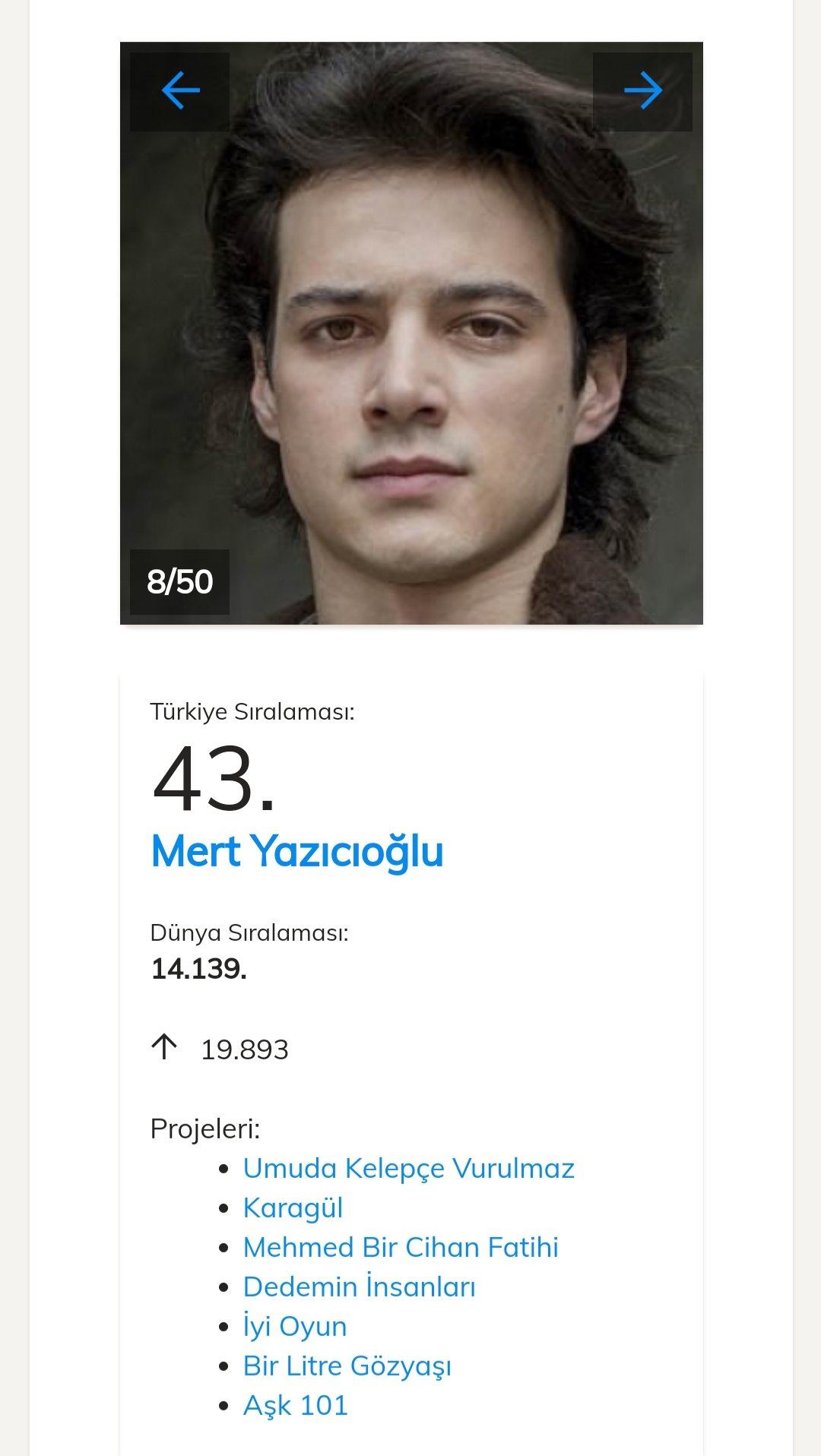Go to the next photo with right arrow

(642, 91)
